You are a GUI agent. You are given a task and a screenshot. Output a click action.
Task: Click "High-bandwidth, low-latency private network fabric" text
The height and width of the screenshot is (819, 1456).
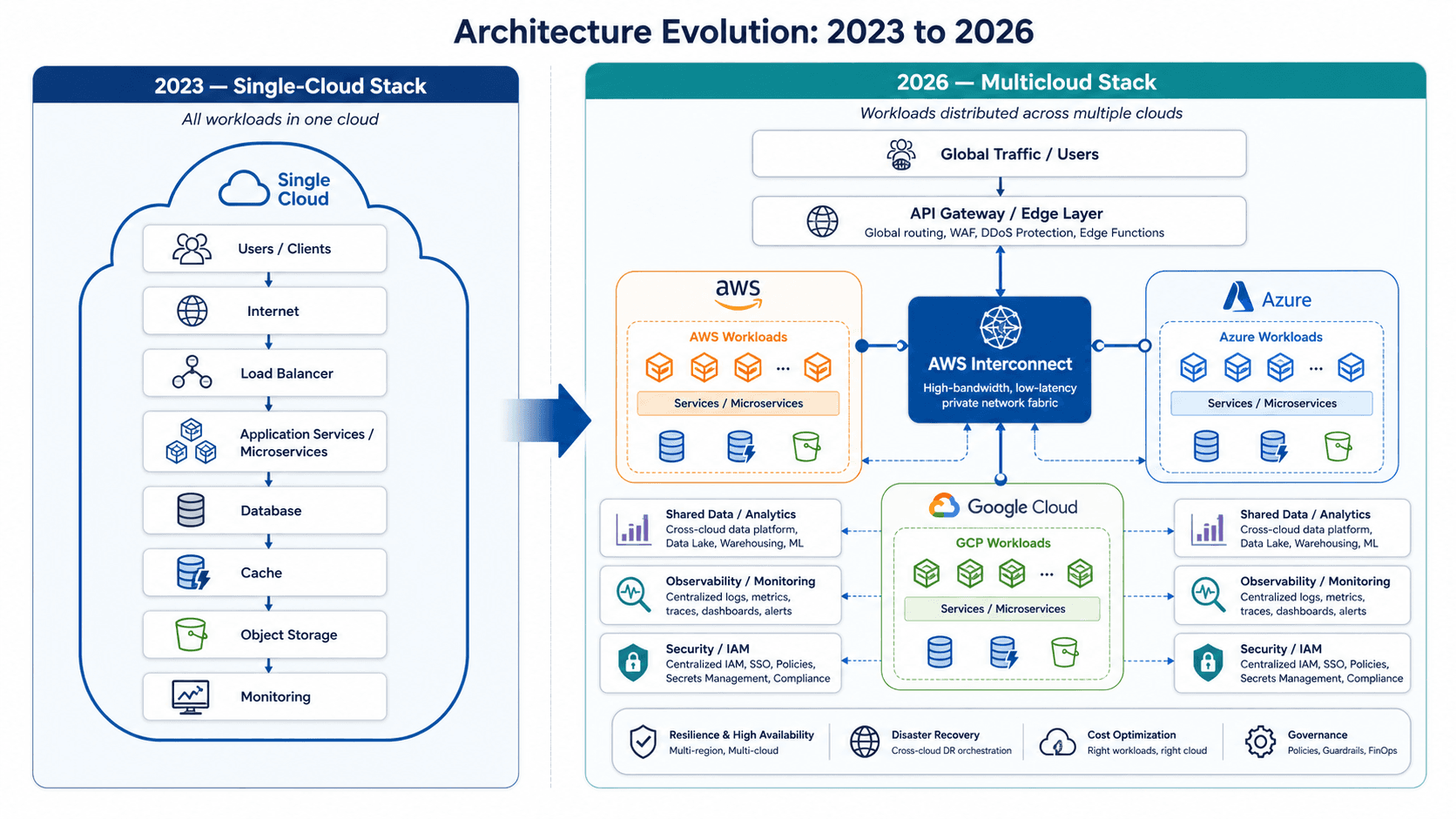(1000, 395)
